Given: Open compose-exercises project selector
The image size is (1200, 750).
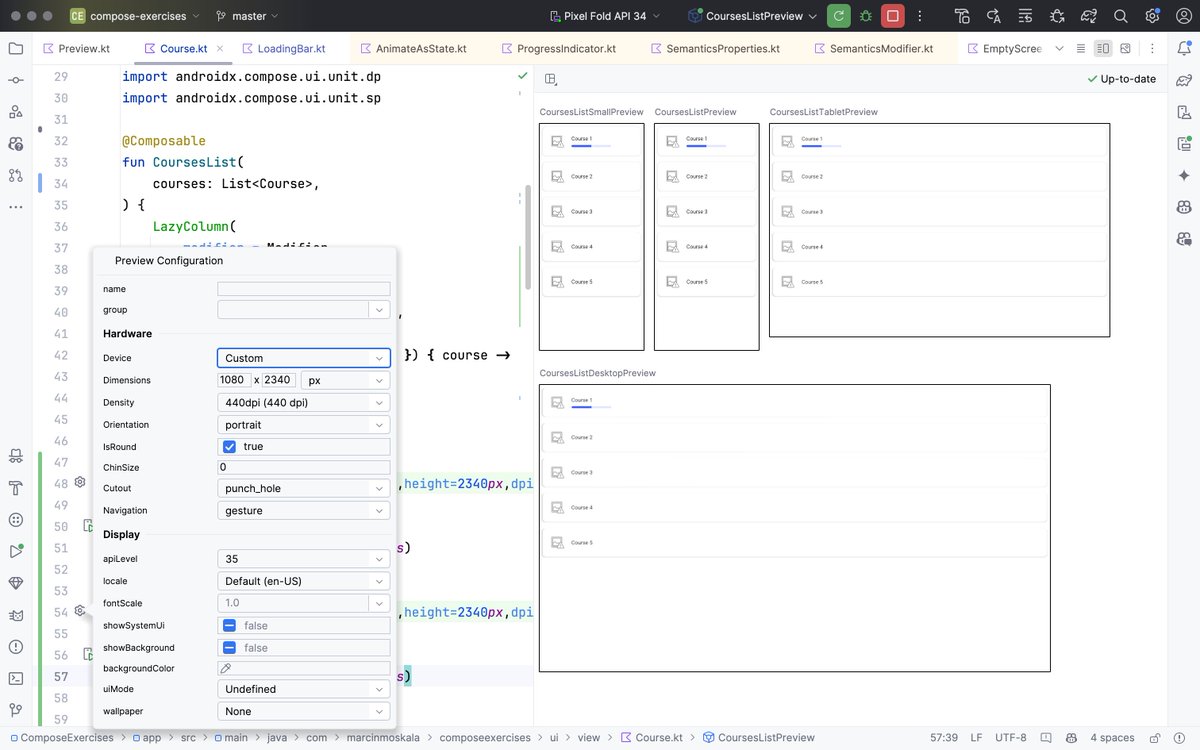Looking at the screenshot, I should tap(134, 16).
